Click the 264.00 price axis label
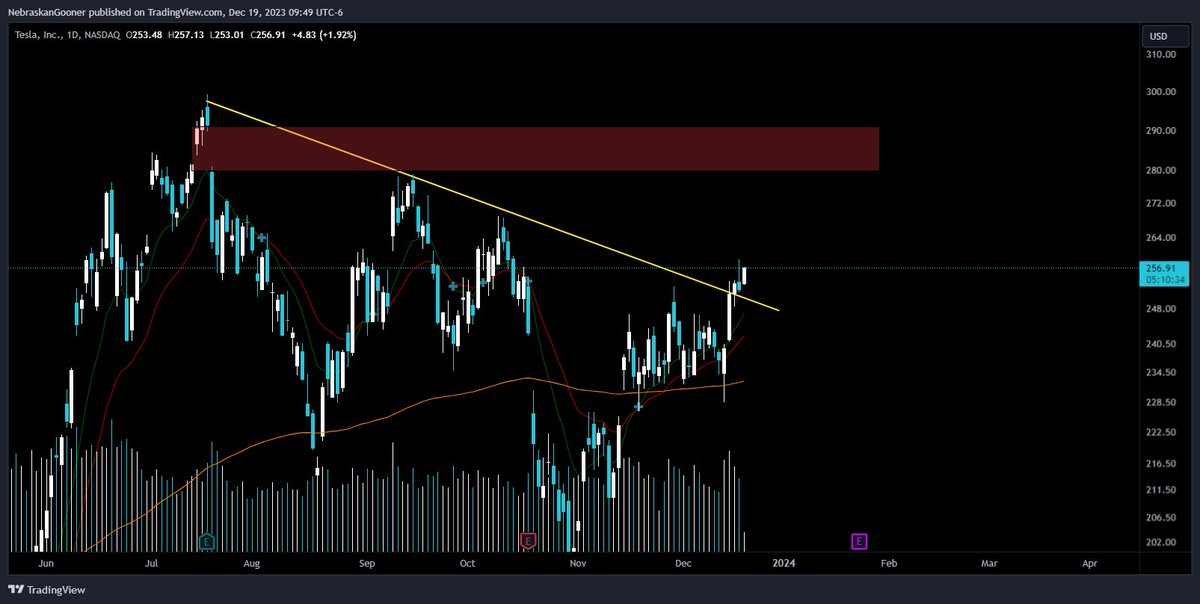Viewport: 1200px width, 604px height. (1163, 238)
